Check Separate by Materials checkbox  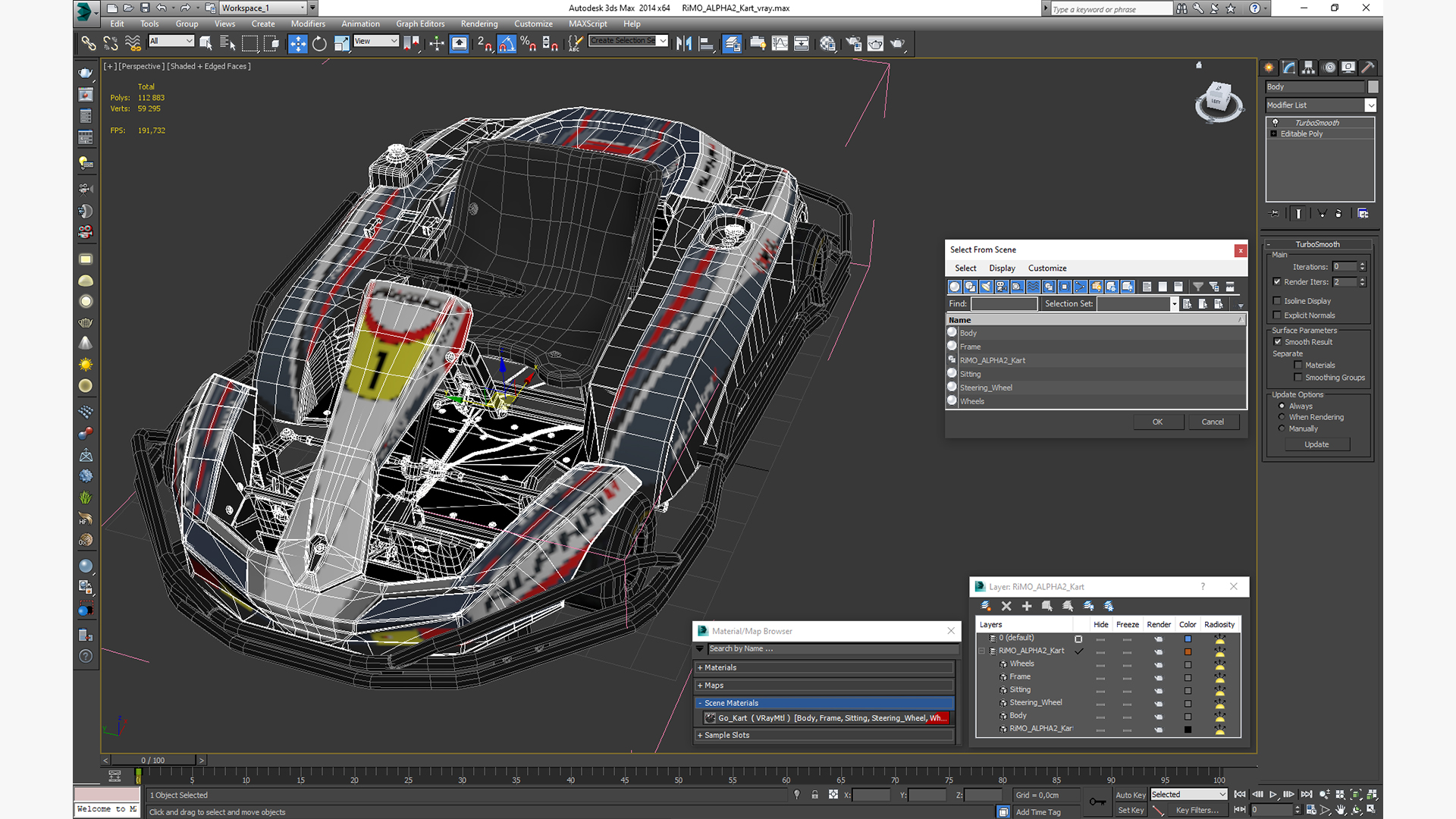1298,366
